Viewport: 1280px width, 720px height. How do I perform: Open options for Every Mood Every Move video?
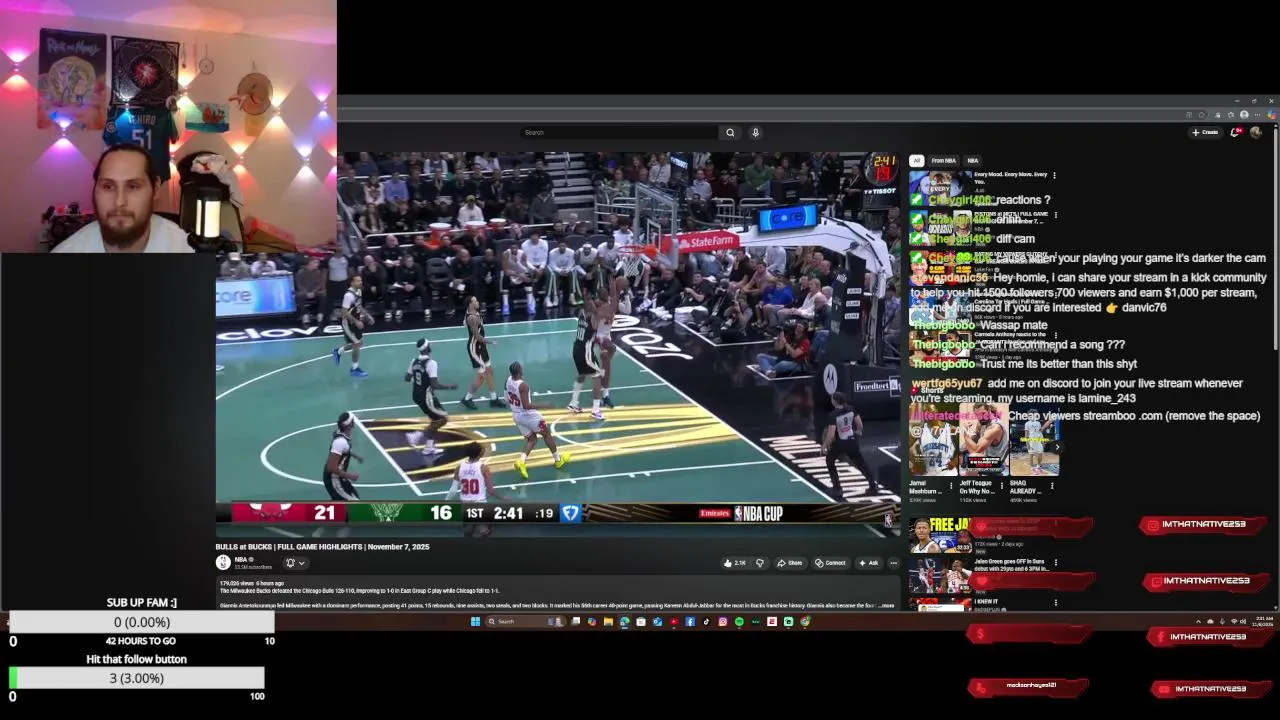1054,175
